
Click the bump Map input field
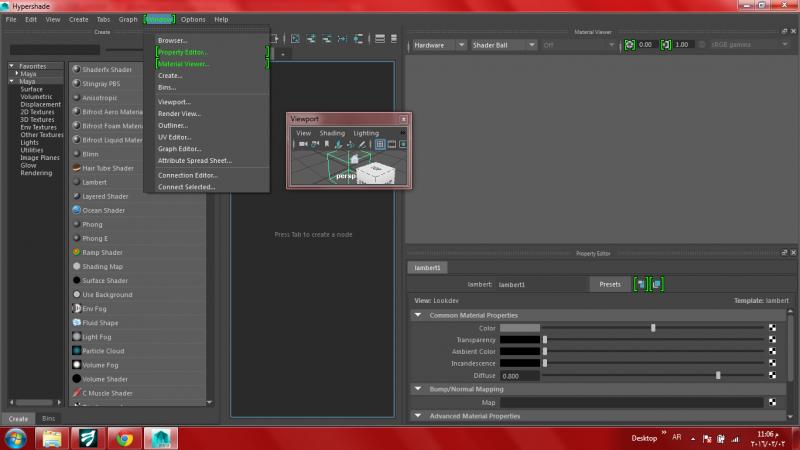pos(631,403)
